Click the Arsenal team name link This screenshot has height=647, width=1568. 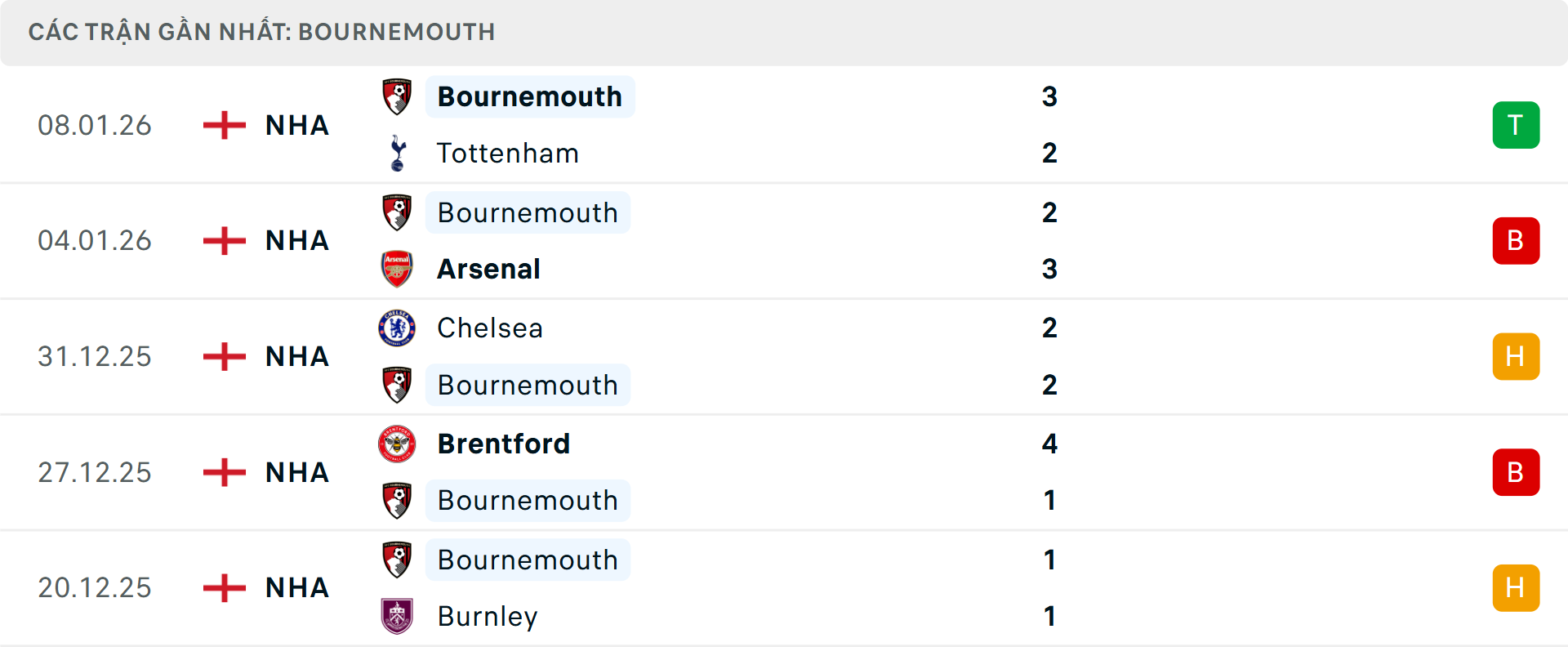pyautogui.click(x=488, y=269)
